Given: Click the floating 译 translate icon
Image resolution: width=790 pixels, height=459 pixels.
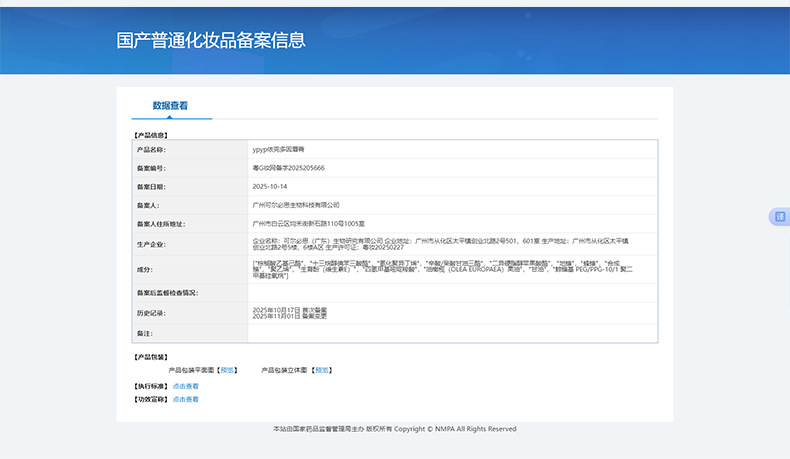Looking at the screenshot, I should click(x=780, y=217).
